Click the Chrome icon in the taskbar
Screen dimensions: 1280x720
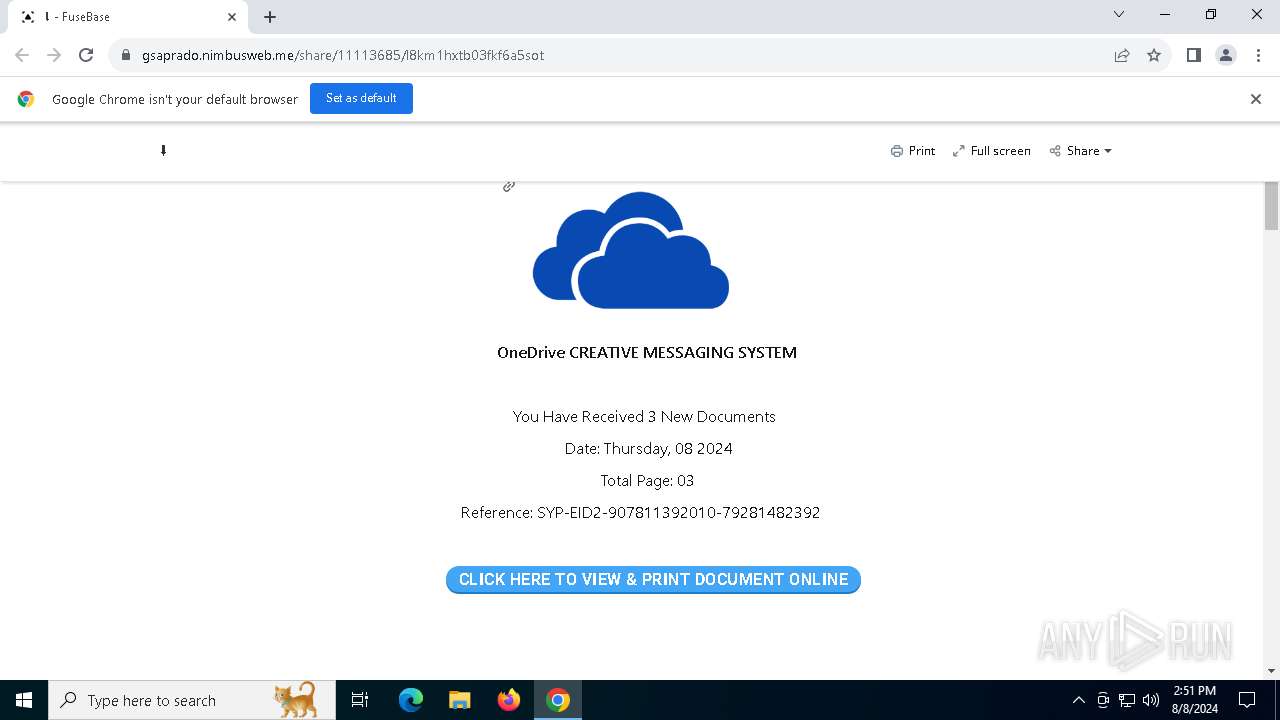pyautogui.click(x=558, y=700)
